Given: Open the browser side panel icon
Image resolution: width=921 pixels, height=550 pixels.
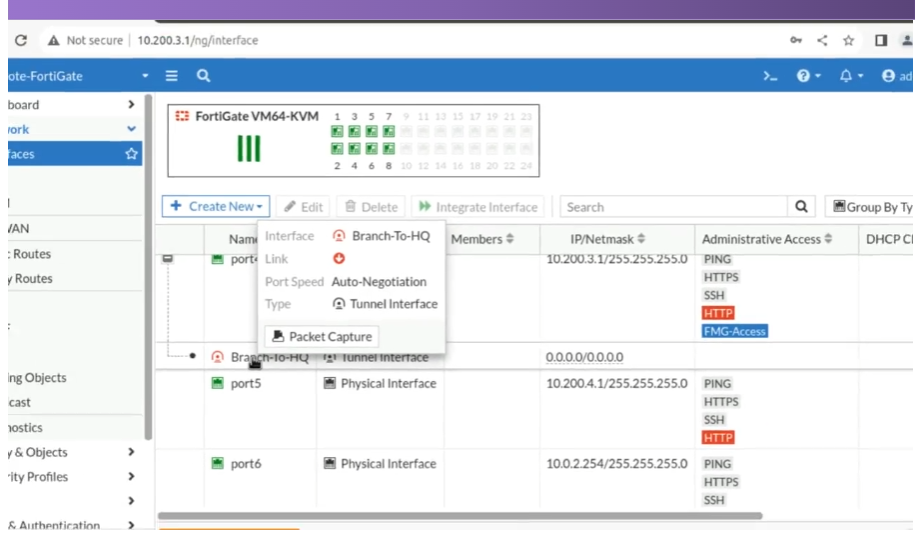Looking at the screenshot, I should click(x=880, y=40).
